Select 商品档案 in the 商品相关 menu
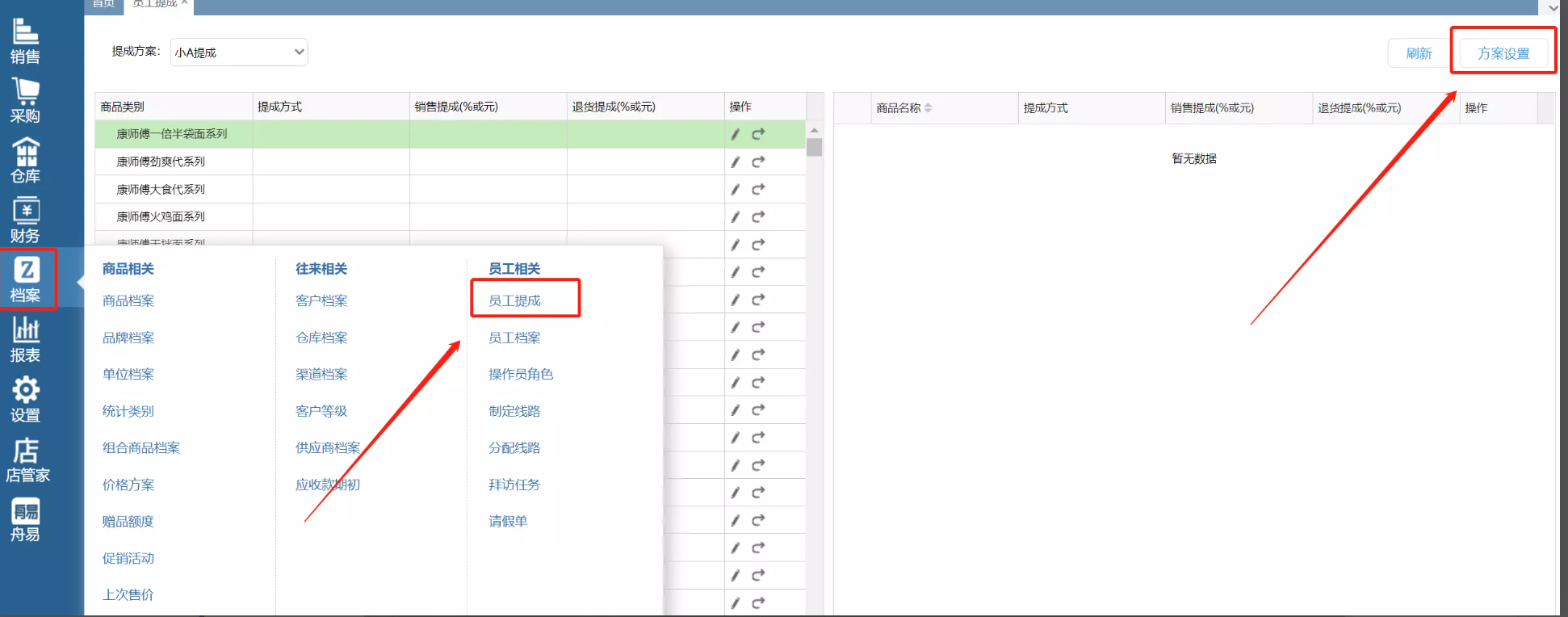This screenshot has width=1568, height=617. (128, 300)
